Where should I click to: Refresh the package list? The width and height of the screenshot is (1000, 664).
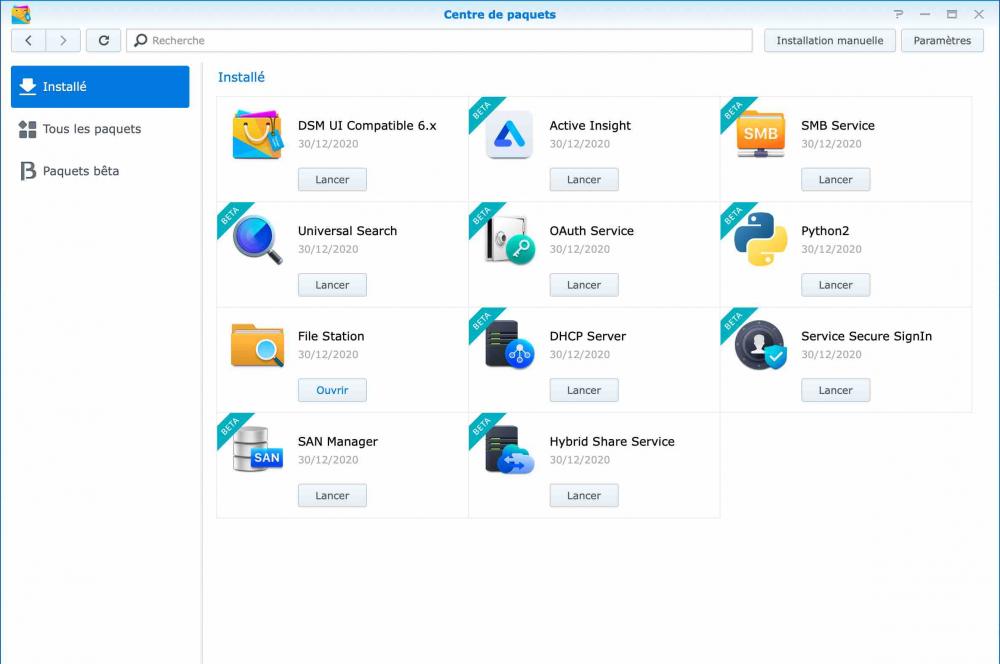(103, 40)
